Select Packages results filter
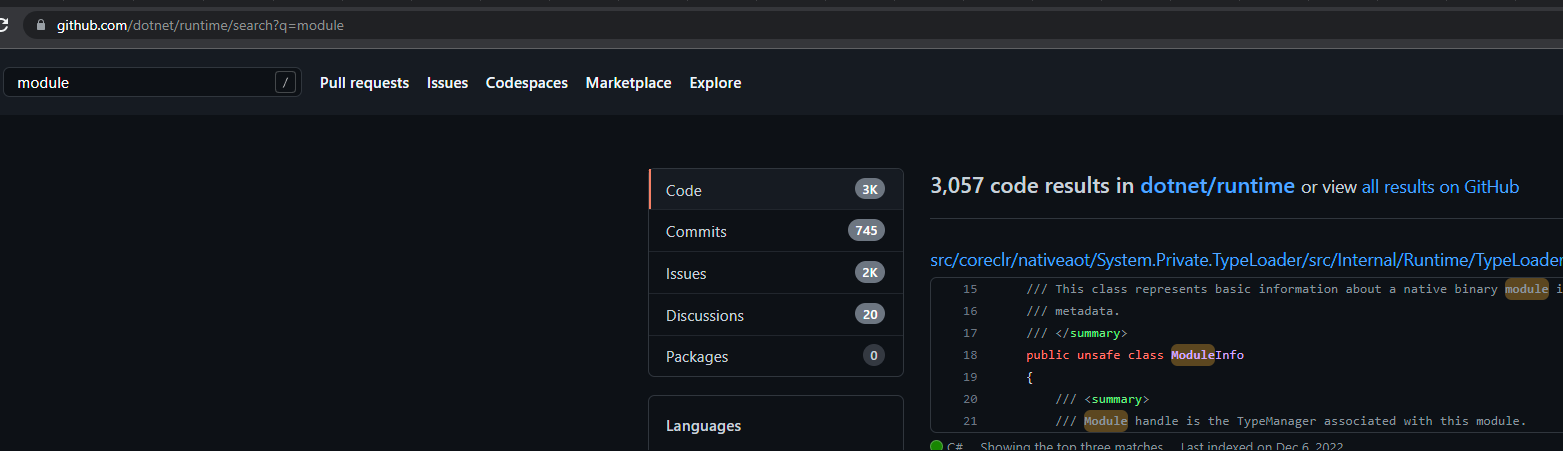 coord(776,356)
